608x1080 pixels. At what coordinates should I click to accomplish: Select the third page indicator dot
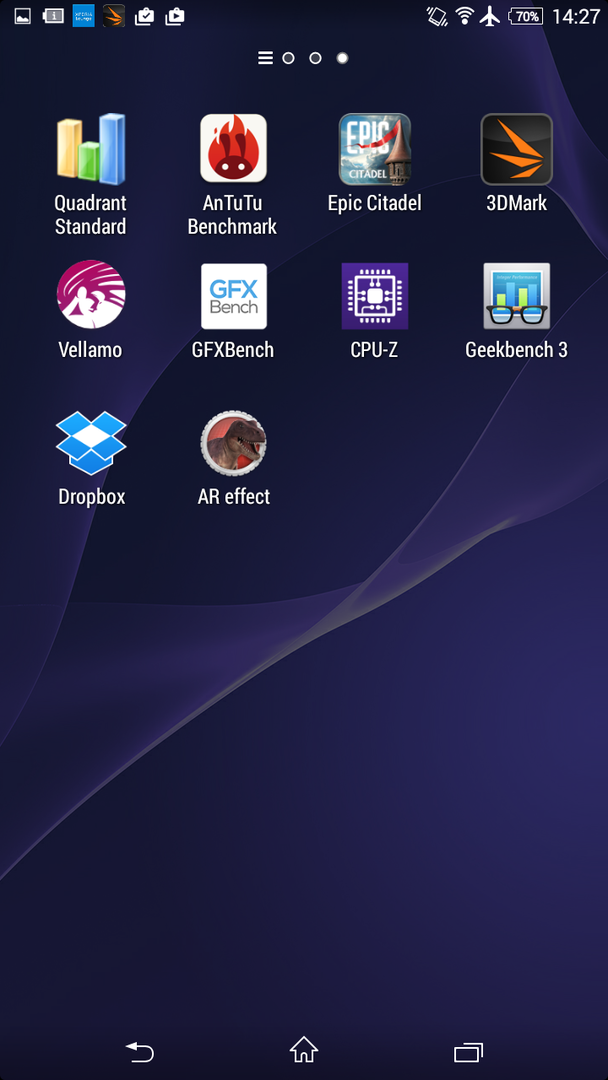(342, 59)
